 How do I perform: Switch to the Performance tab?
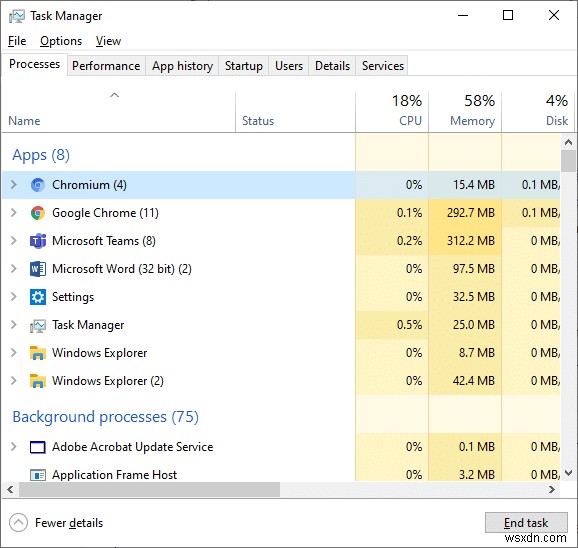pyautogui.click(x=106, y=66)
